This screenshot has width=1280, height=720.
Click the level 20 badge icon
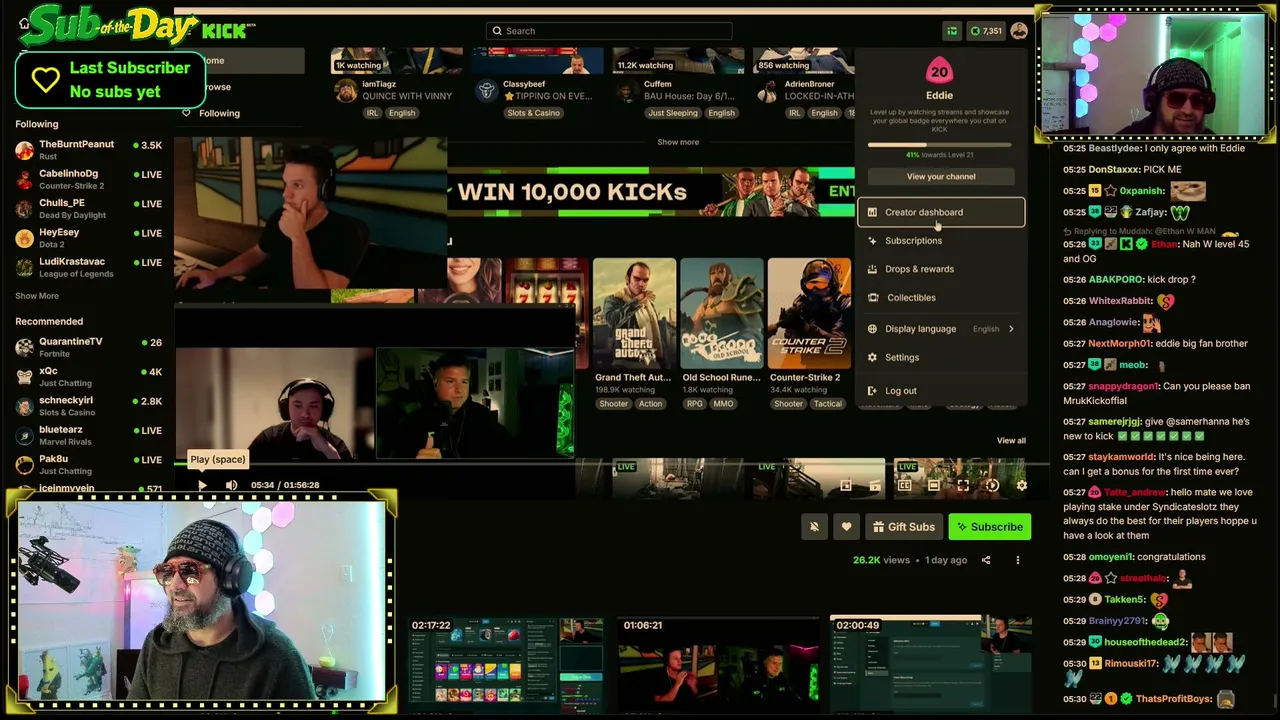tap(939, 71)
